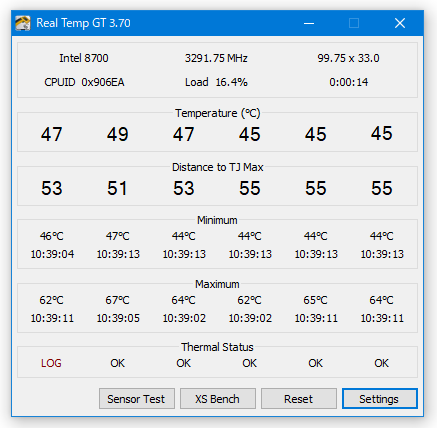Click the Distance to TJ Max label

click(217, 167)
